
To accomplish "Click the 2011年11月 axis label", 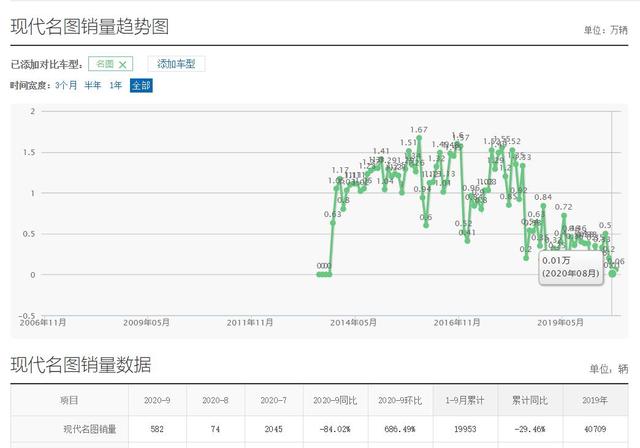I will (250, 323).
